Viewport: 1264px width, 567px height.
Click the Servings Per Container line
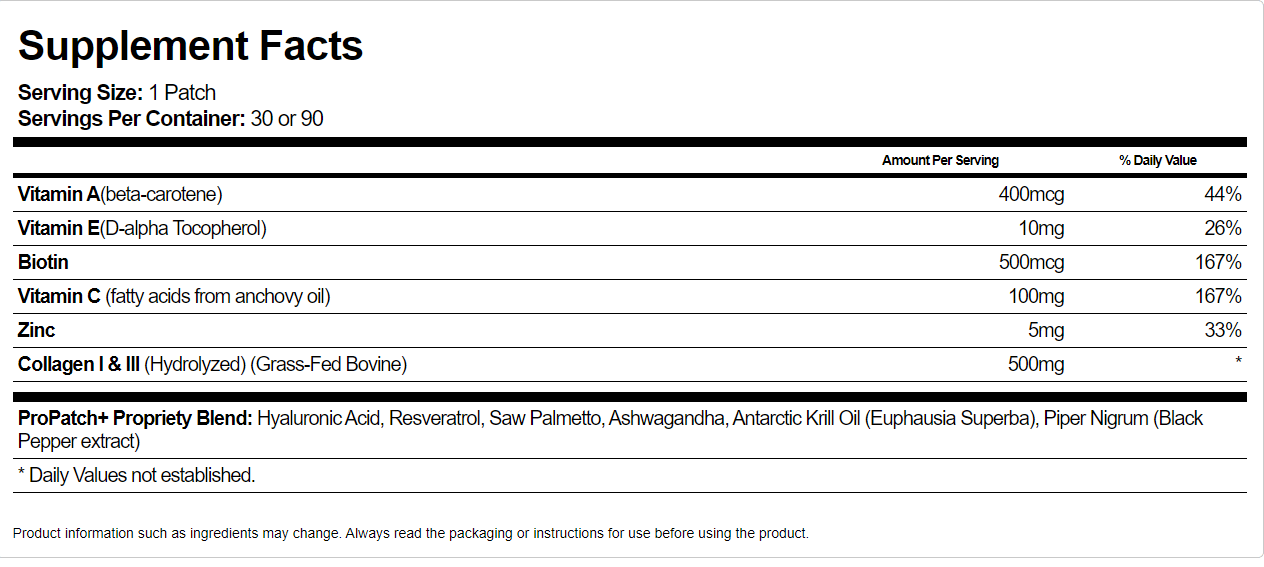pyautogui.click(x=170, y=119)
